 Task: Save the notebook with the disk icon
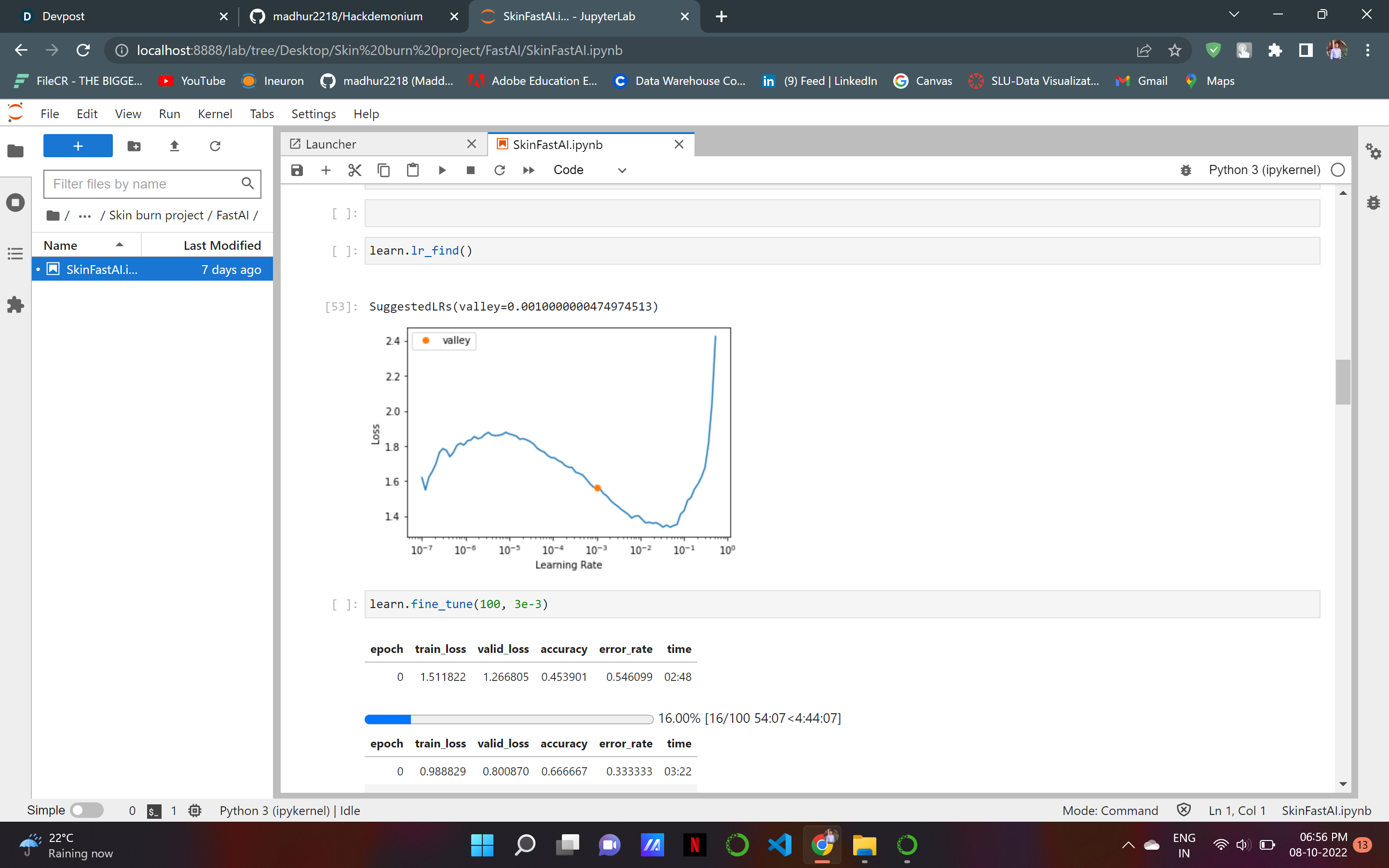[297, 170]
